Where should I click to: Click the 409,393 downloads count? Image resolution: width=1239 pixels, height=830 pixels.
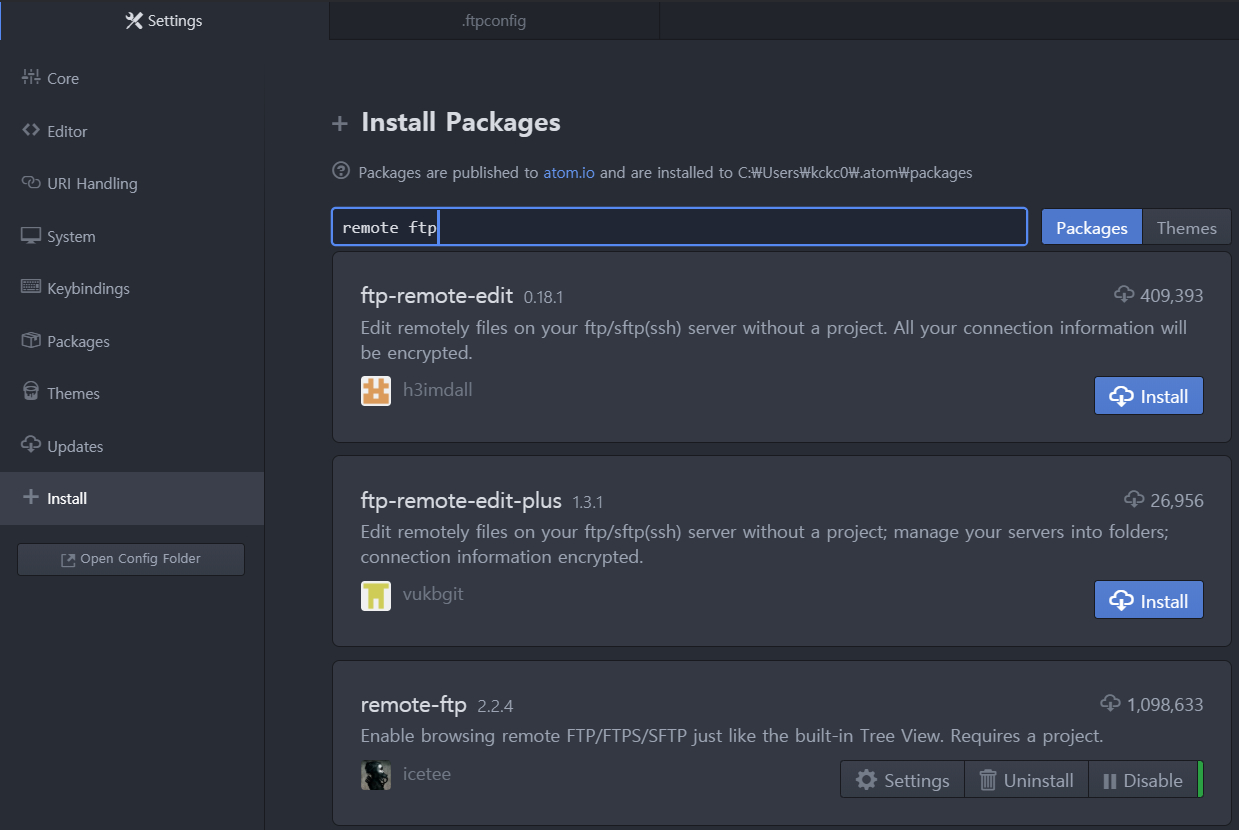(x=1171, y=296)
